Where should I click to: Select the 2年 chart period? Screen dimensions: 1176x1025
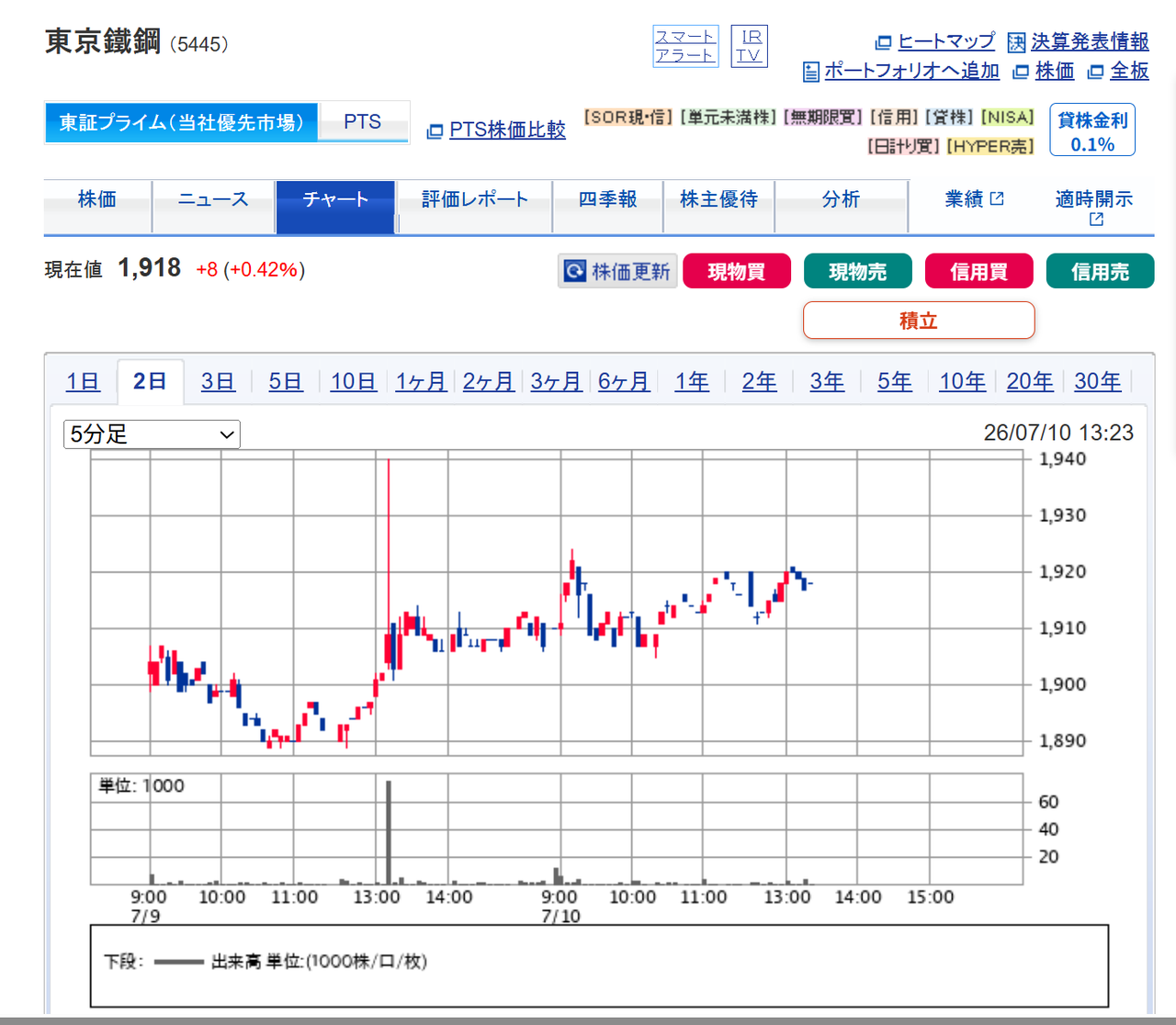[760, 381]
